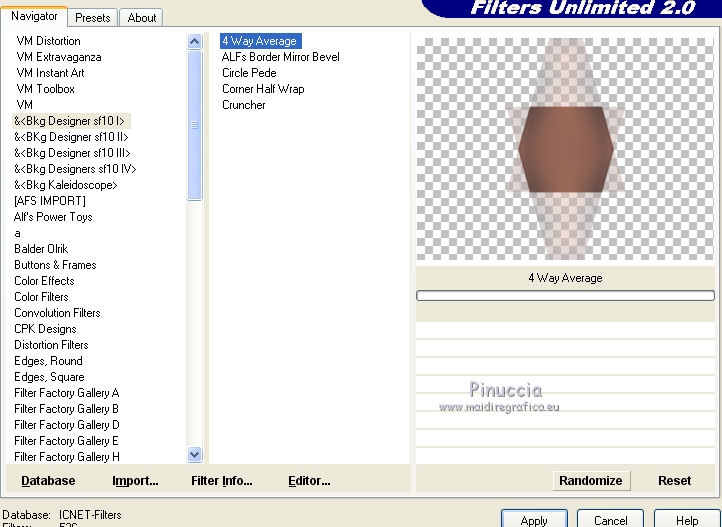The image size is (722, 527).
Task: Select &<Bkg Designer sf10 I> category
Action: pos(70,121)
